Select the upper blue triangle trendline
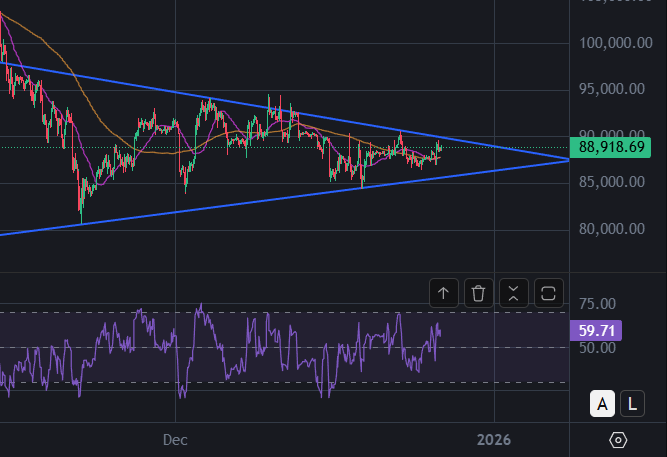The height and width of the screenshot is (457, 667). (x=340, y=120)
